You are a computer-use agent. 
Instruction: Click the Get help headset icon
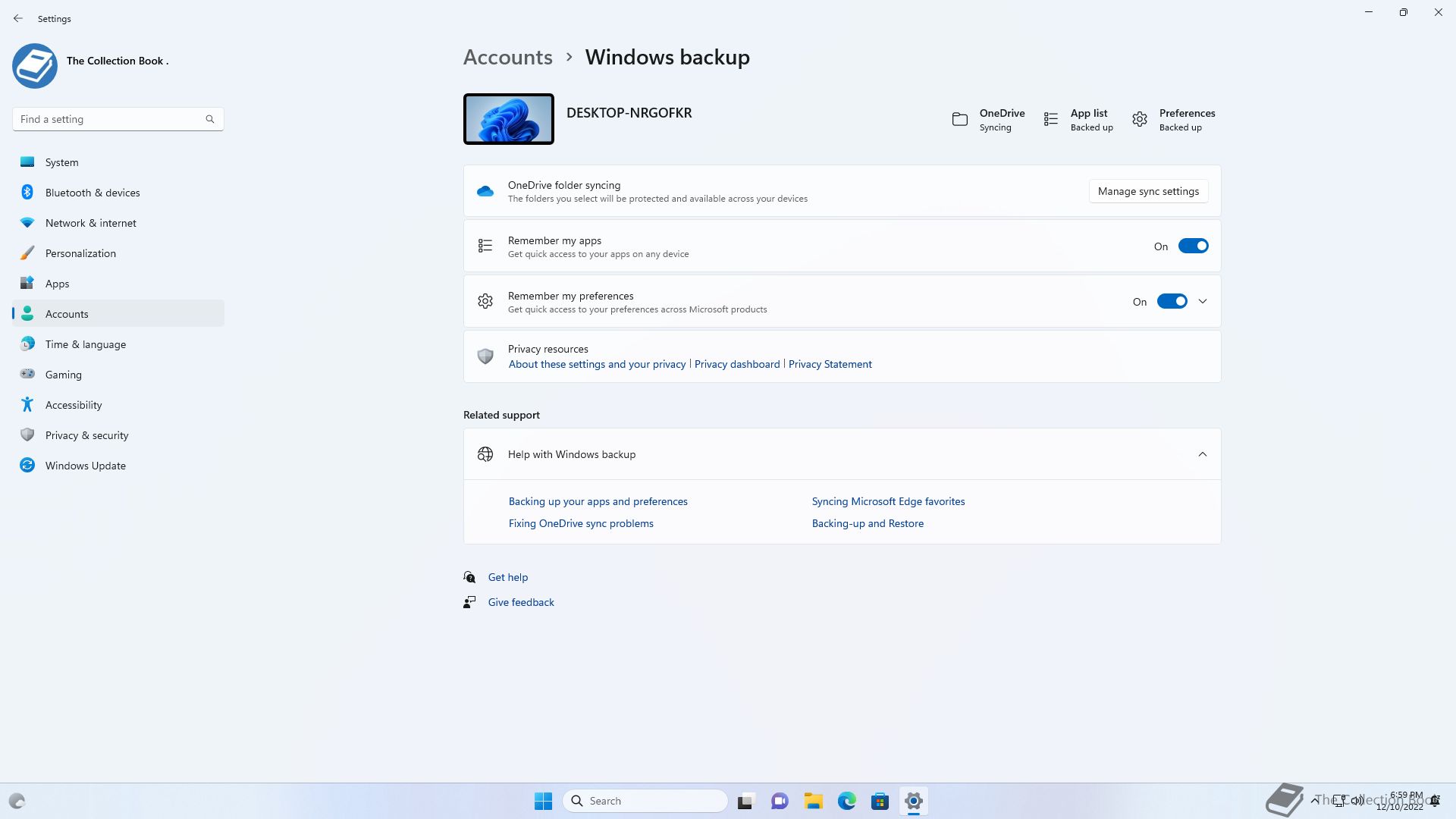click(x=470, y=577)
